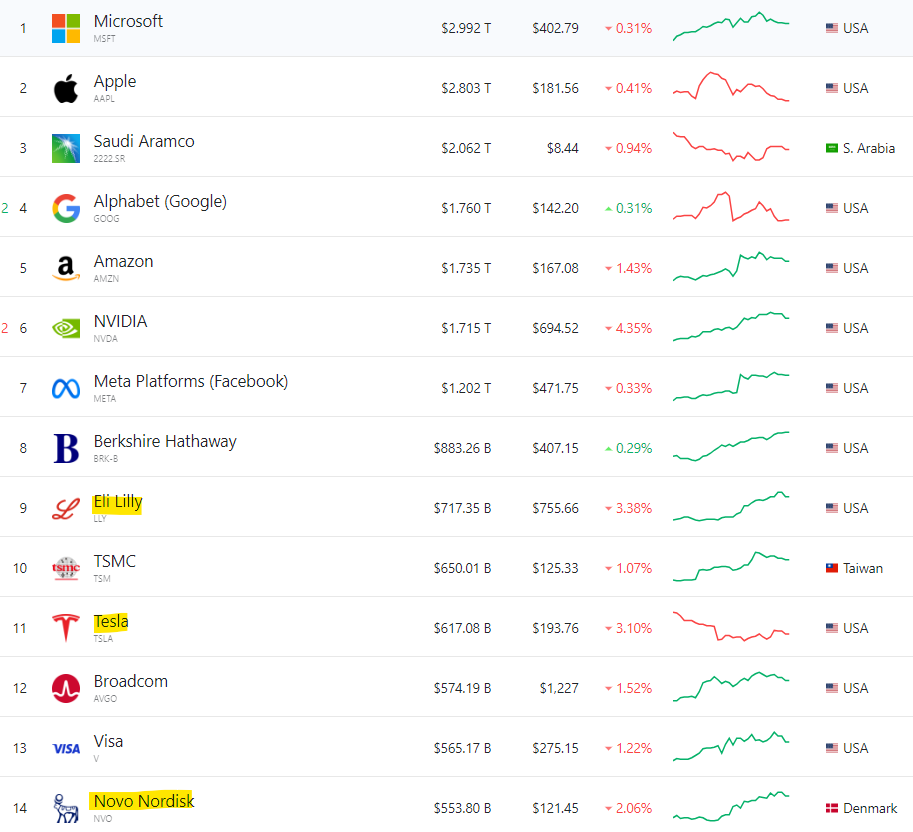Screen dimensions: 913x832
Task: Click Tesla market cap $617.08 B
Action: click(462, 628)
